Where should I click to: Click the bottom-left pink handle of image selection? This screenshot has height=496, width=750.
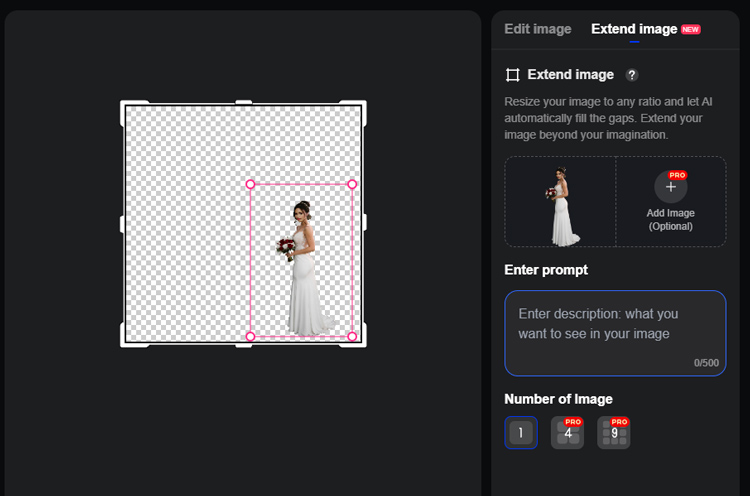click(x=250, y=337)
